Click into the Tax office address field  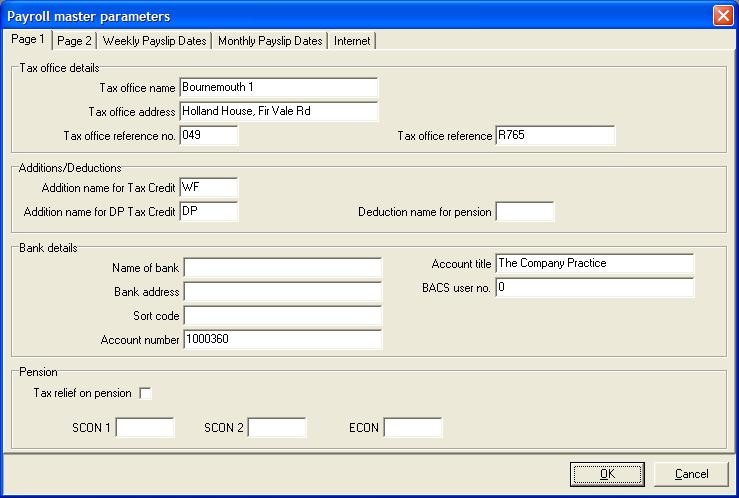click(279, 112)
